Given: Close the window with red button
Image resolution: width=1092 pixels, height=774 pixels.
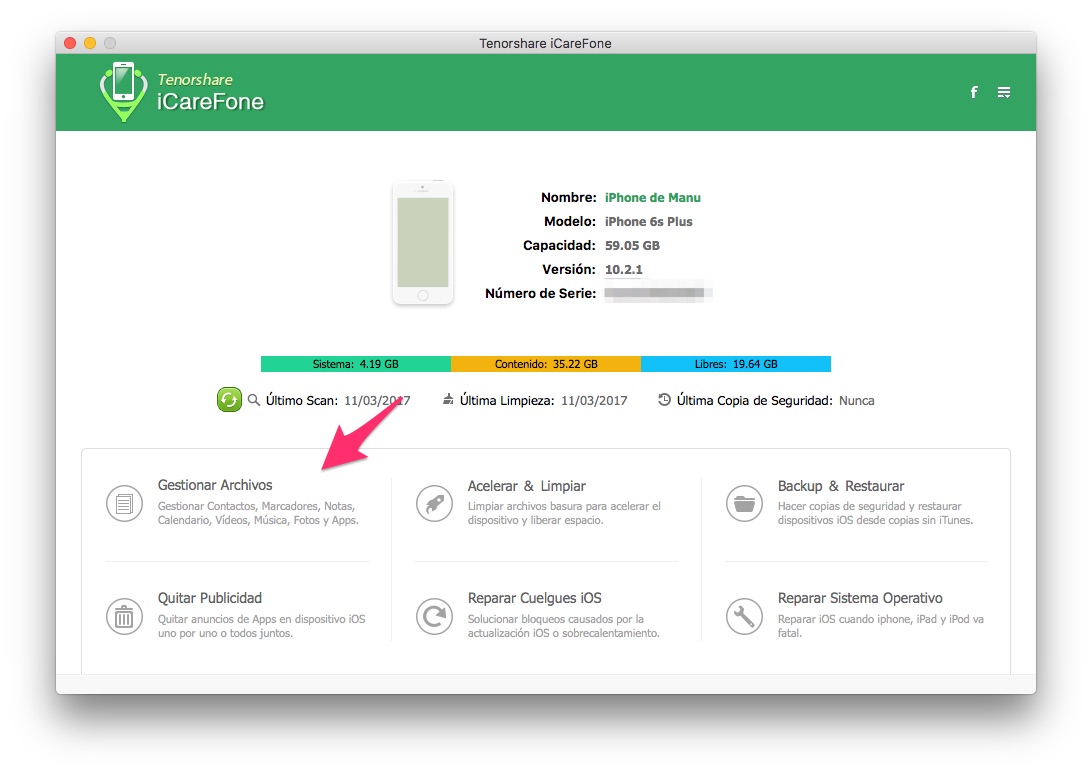Looking at the screenshot, I should (70, 43).
